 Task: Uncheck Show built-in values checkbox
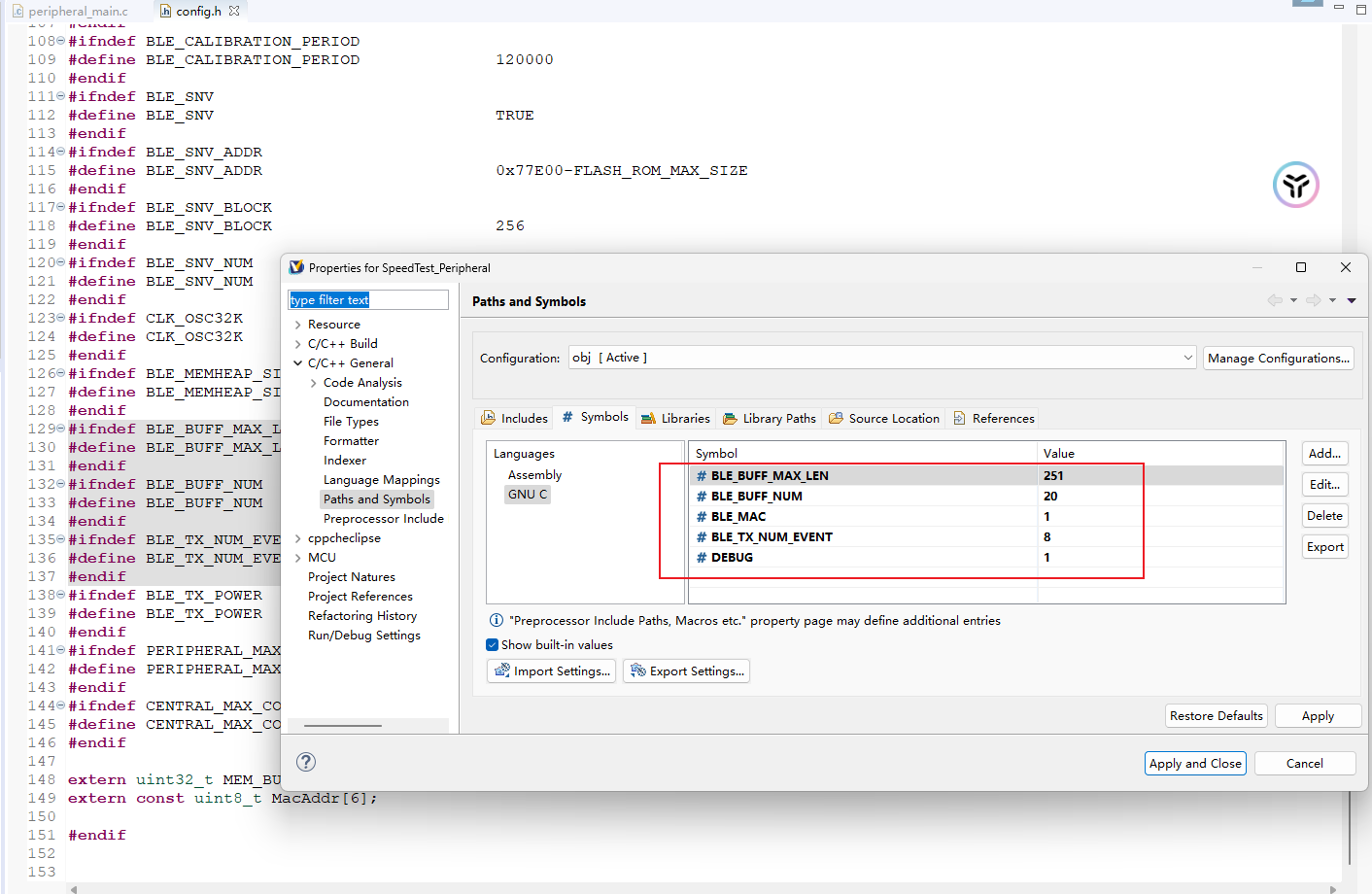coord(492,644)
